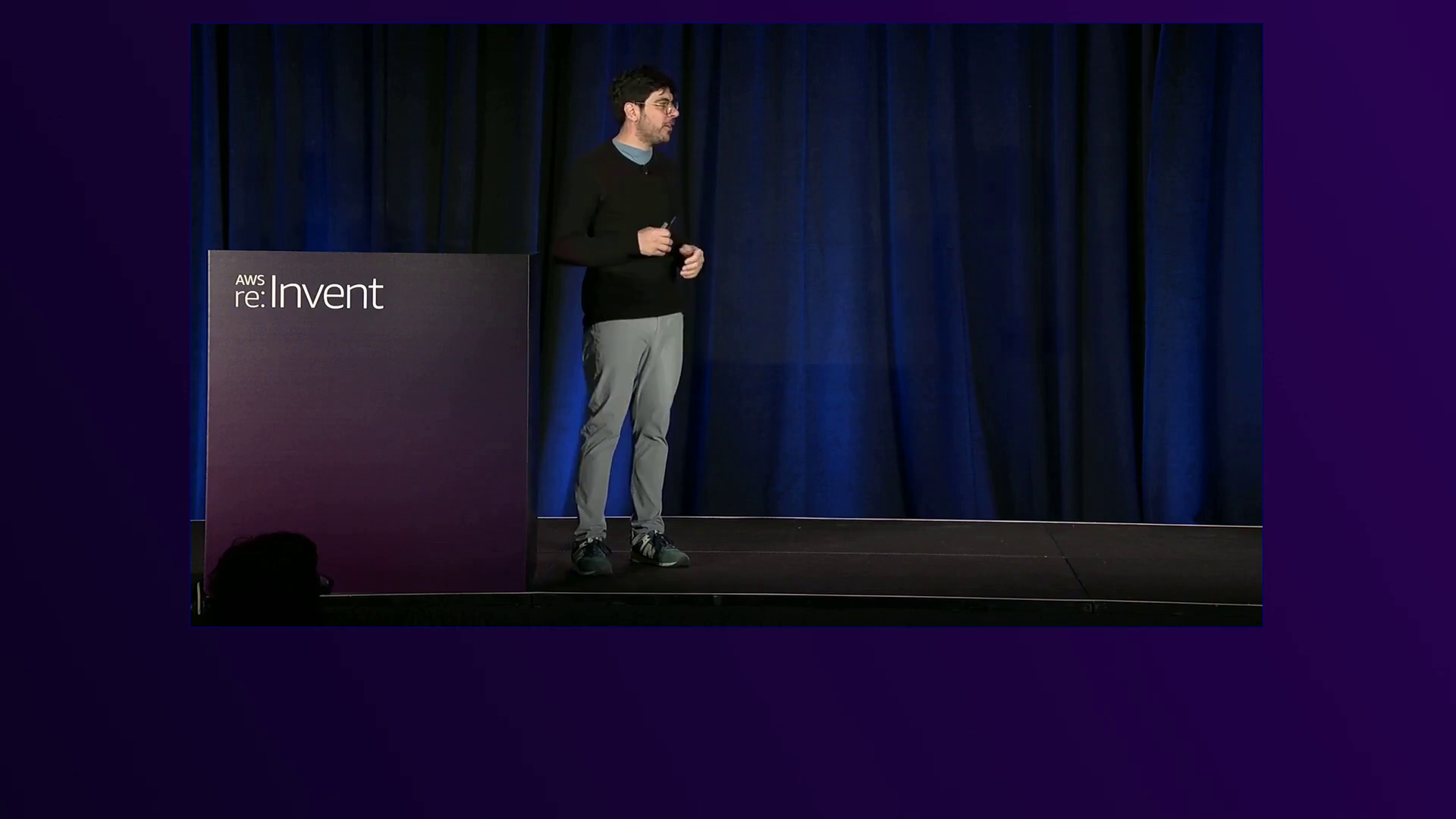This screenshot has height=819, width=1456.
Task: Click the lapel microphone on the sweater
Action: 646,171
